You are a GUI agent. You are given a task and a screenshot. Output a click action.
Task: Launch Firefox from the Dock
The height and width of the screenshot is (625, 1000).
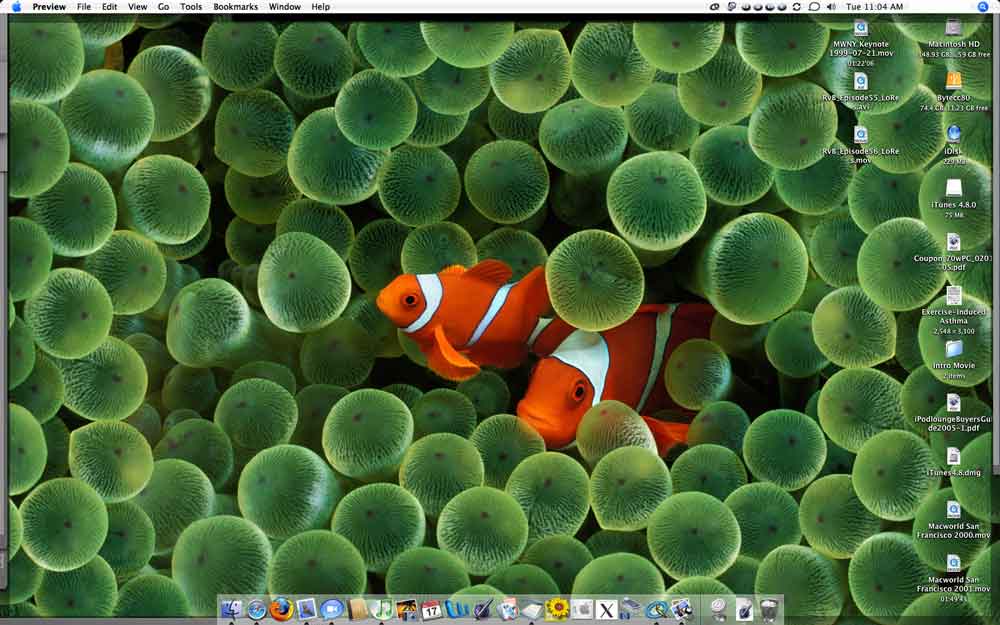tap(282, 609)
